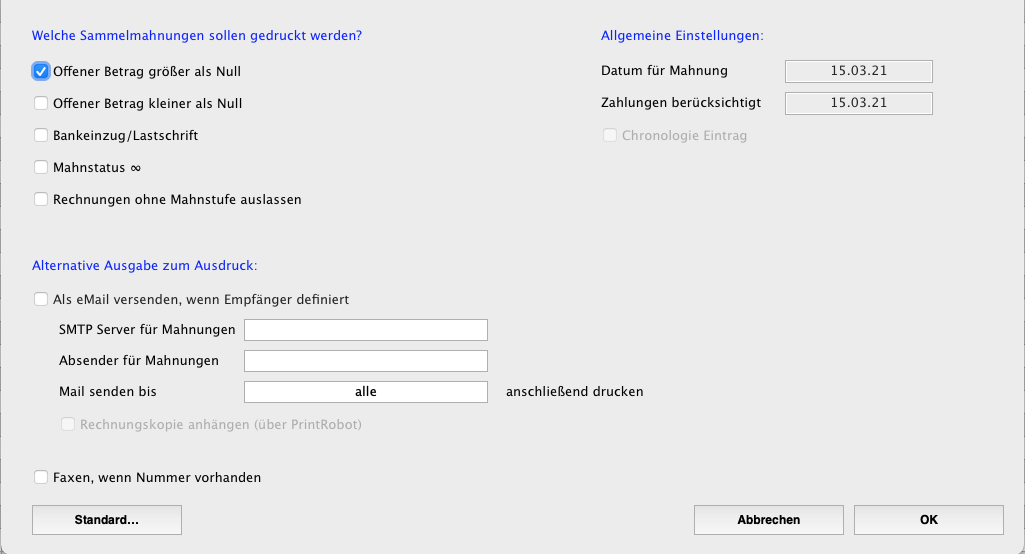
Task: Click the 'Datum für Mahnung' date field
Action: click(x=859, y=71)
